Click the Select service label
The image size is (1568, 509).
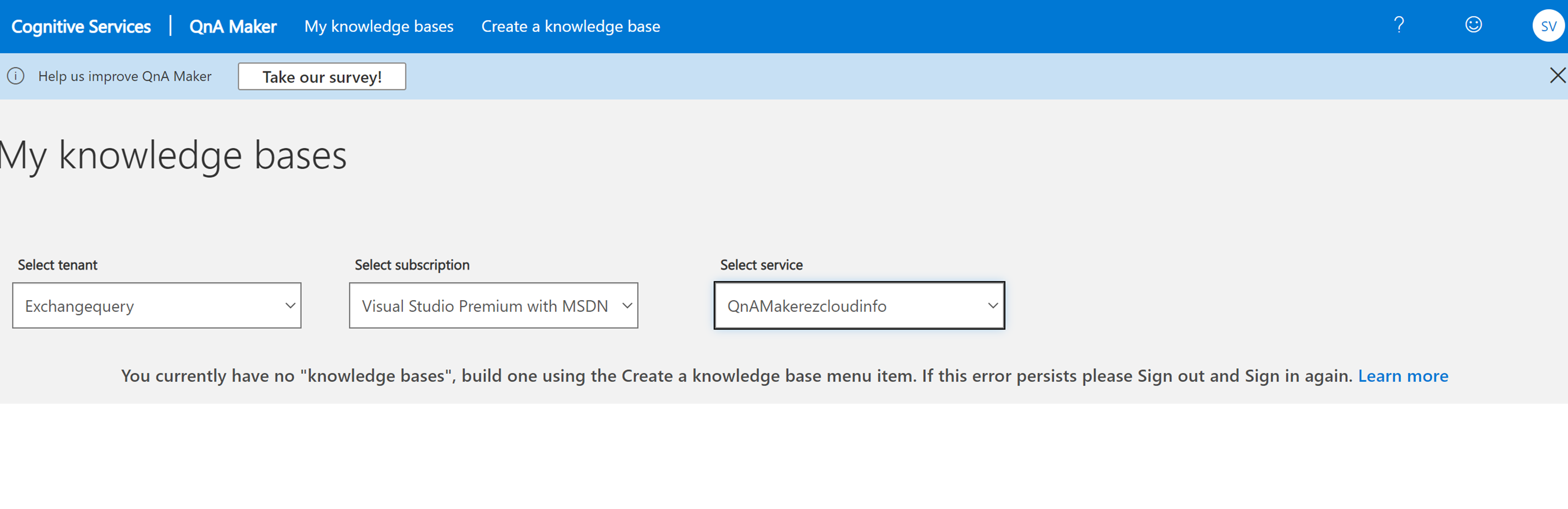[761, 265]
